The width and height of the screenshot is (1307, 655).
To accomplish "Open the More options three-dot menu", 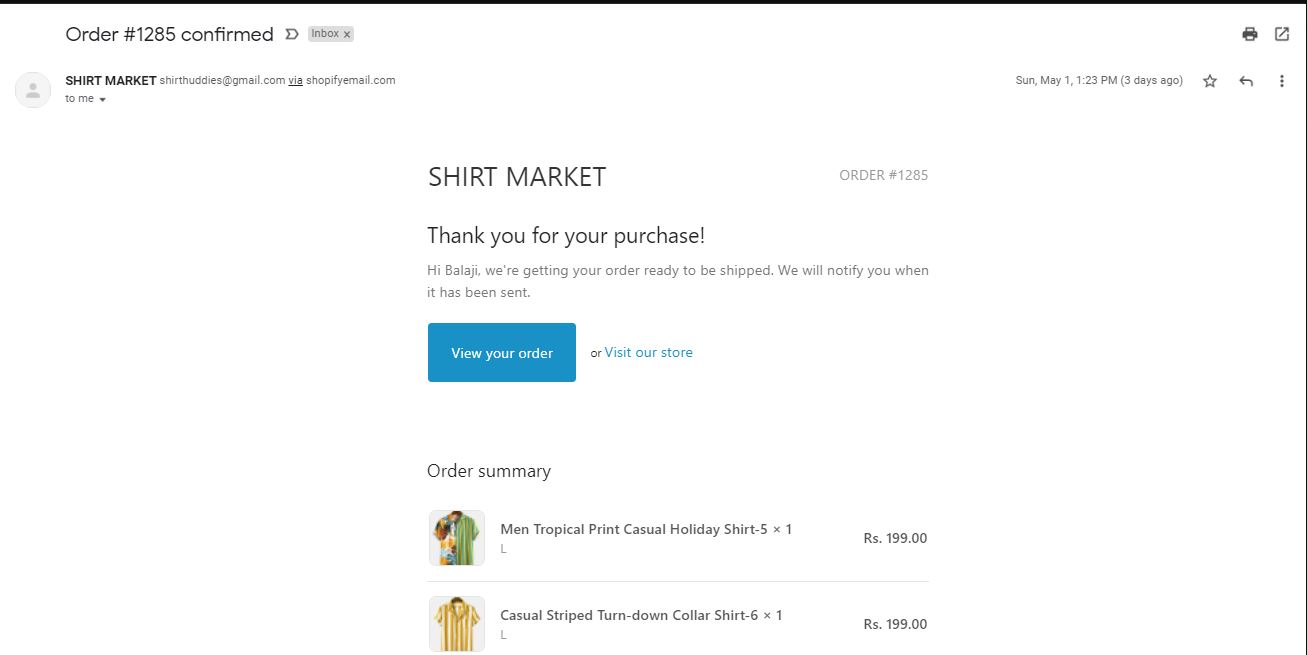I will tap(1282, 81).
